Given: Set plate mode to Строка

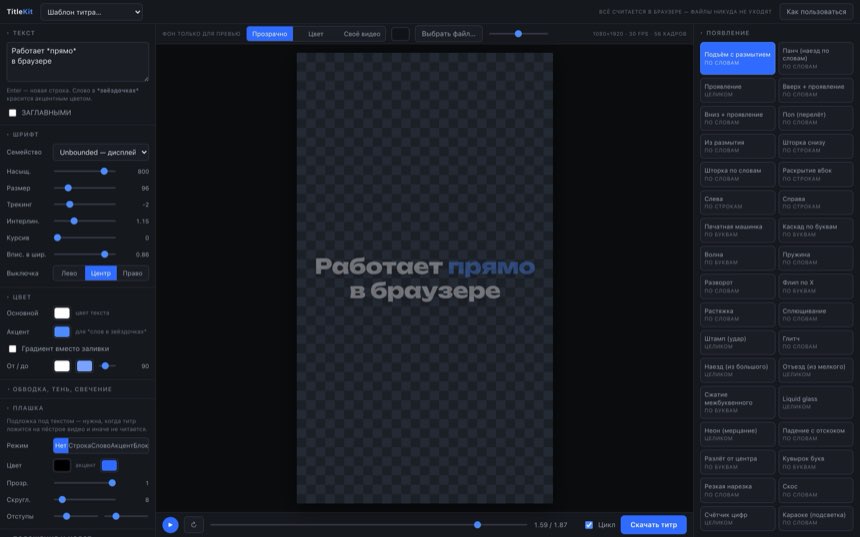Looking at the screenshot, I should click(80, 445).
